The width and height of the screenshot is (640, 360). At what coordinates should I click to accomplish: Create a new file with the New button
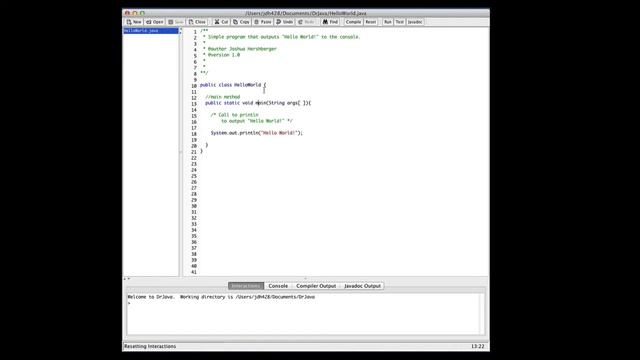click(134, 22)
